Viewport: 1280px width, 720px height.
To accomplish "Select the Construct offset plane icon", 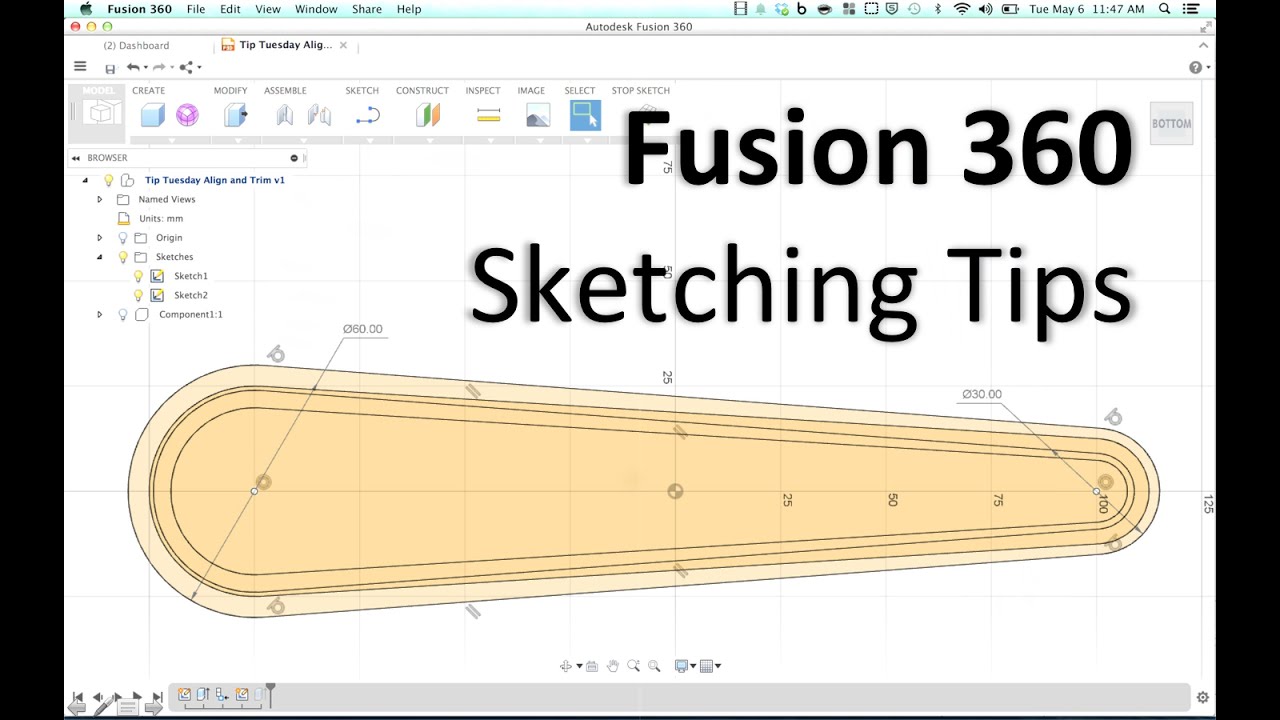I will pos(428,115).
